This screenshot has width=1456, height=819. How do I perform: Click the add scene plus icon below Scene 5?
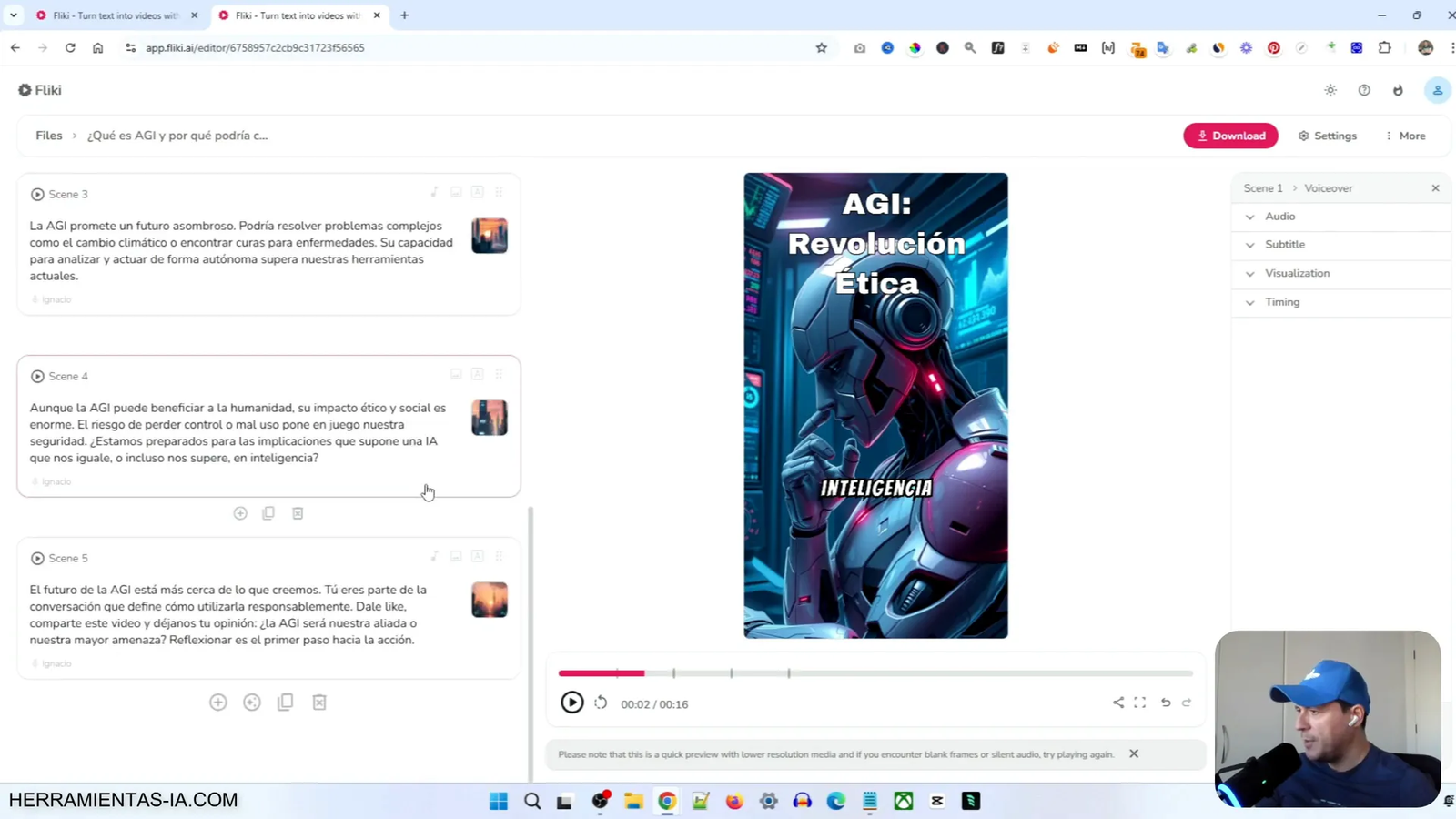tap(218, 702)
